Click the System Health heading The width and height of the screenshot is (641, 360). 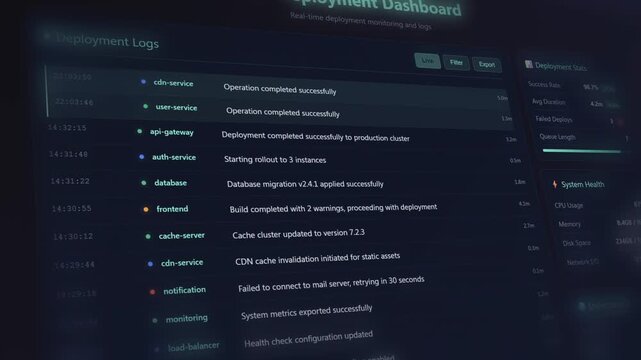pyautogui.click(x=583, y=184)
